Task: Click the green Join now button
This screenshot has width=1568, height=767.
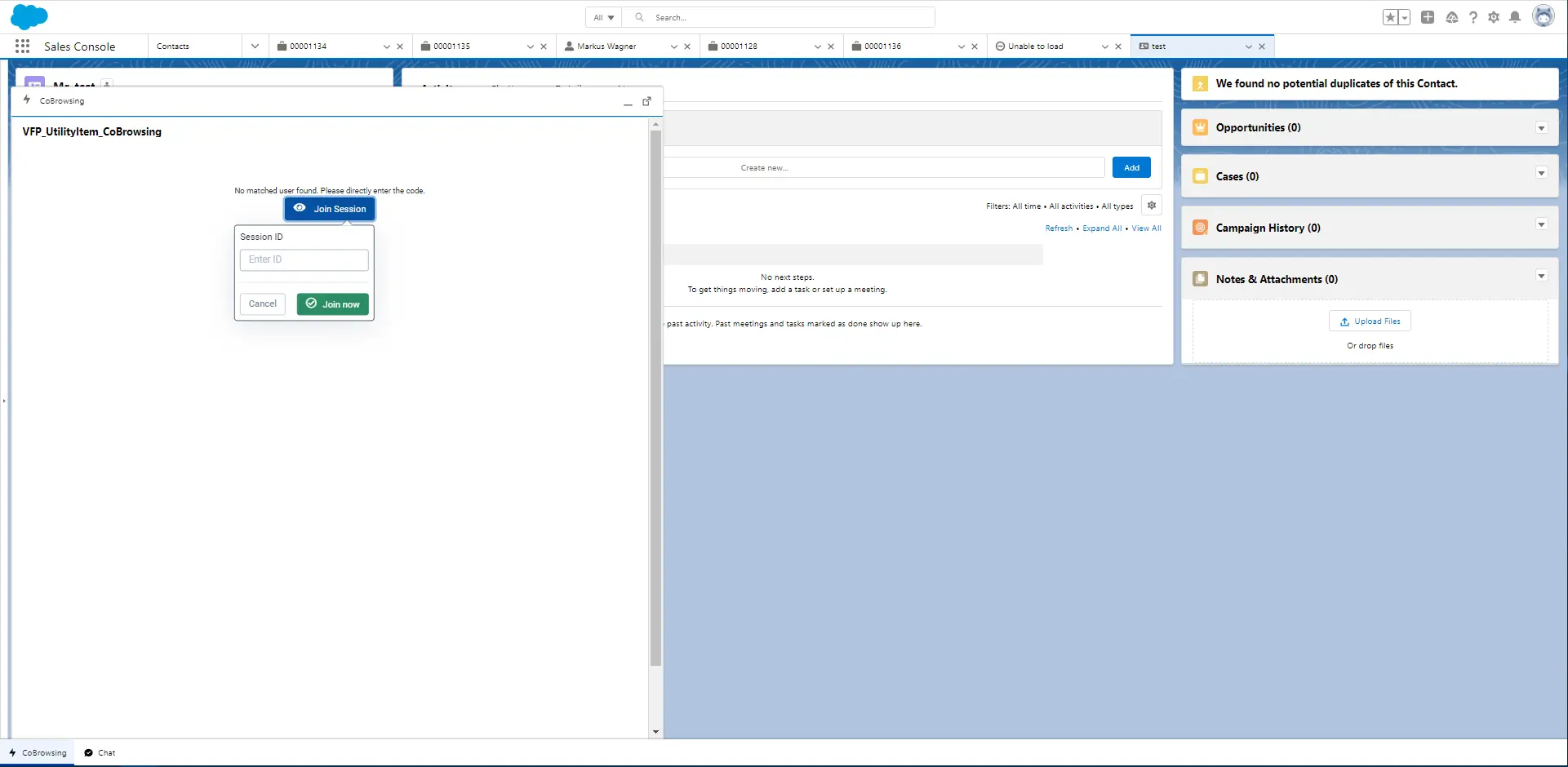Action: coord(333,304)
